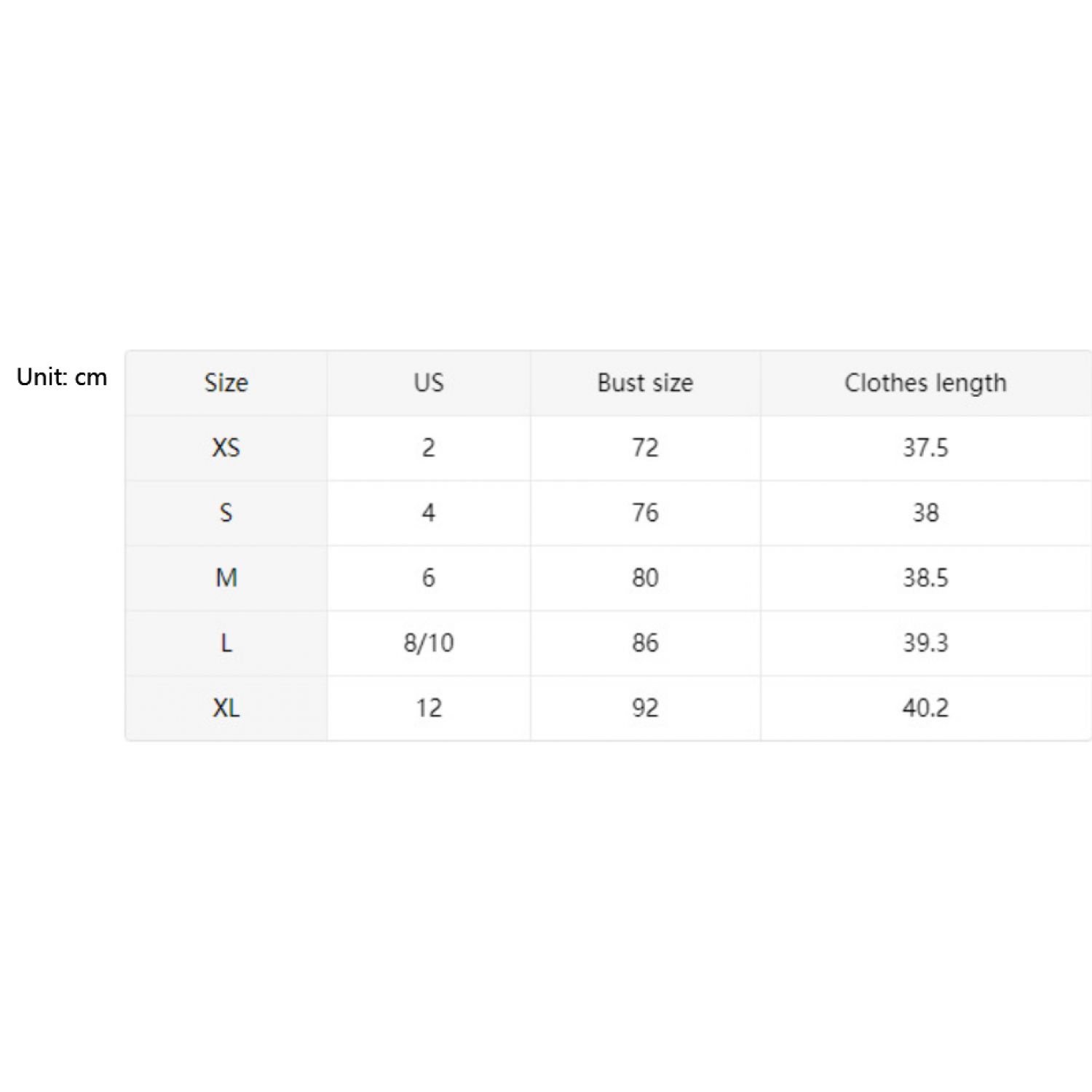This screenshot has height=1092, width=1092.
Task: Click the bust size 92 cell
Action: tap(645, 708)
